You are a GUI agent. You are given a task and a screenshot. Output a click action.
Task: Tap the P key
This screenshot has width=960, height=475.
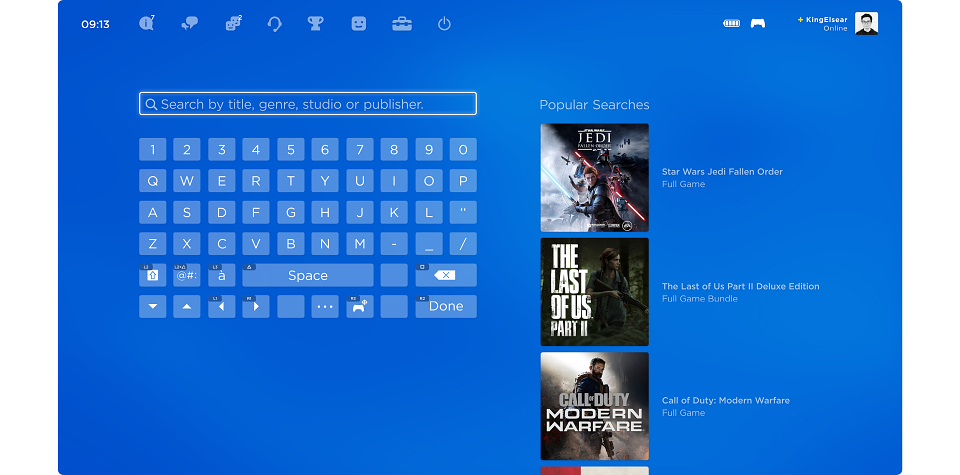click(463, 181)
